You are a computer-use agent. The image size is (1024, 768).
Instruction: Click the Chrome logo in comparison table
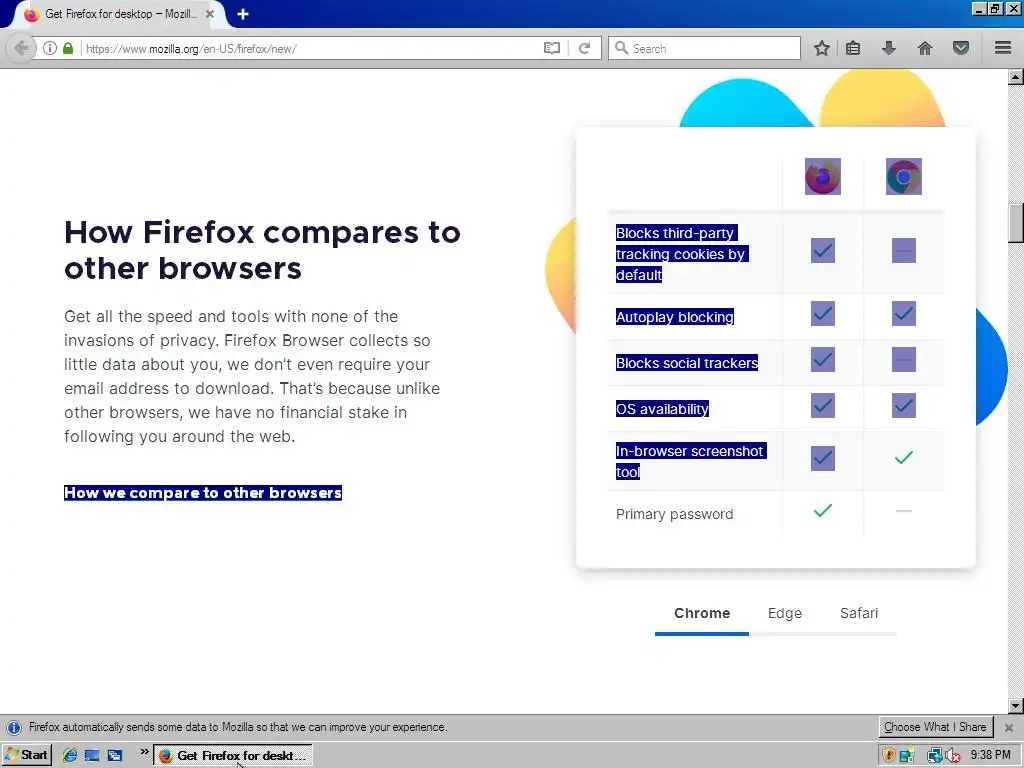pyautogui.click(x=904, y=176)
